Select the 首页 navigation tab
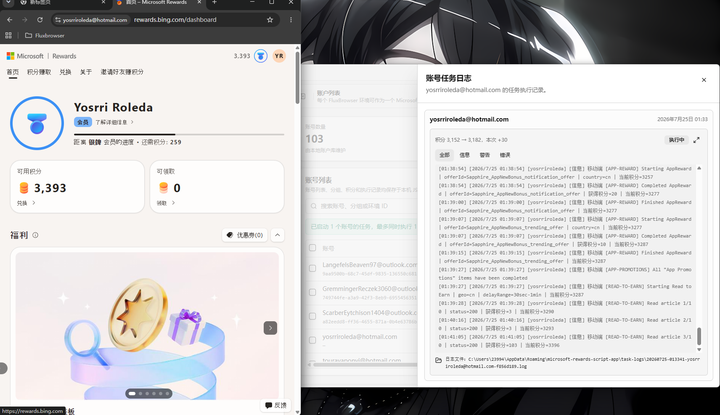Viewport: 720px width, 415px height. (13, 72)
